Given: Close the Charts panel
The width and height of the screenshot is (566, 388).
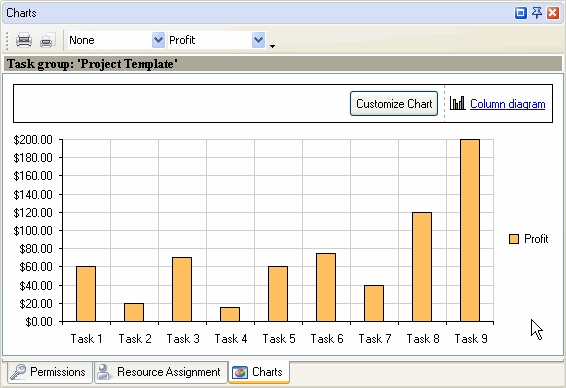Looking at the screenshot, I should [553, 13].
